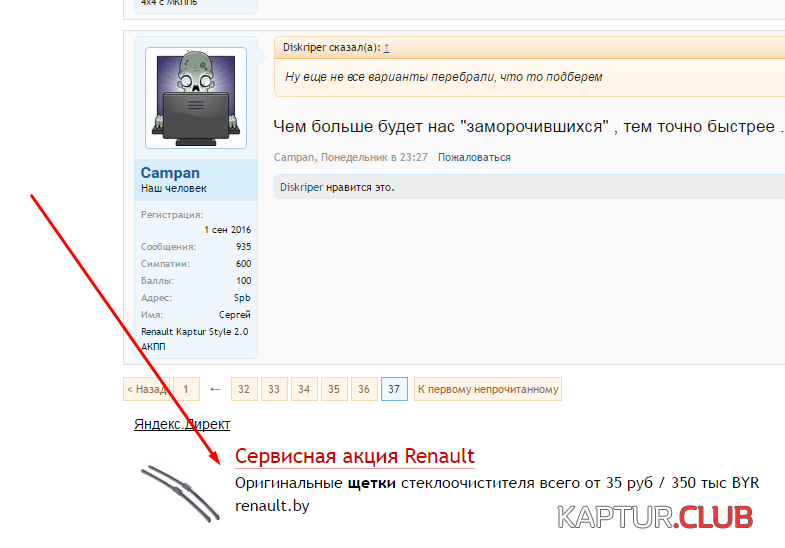Open Diskriper's profile from the likes bar

tap(301, 187)
